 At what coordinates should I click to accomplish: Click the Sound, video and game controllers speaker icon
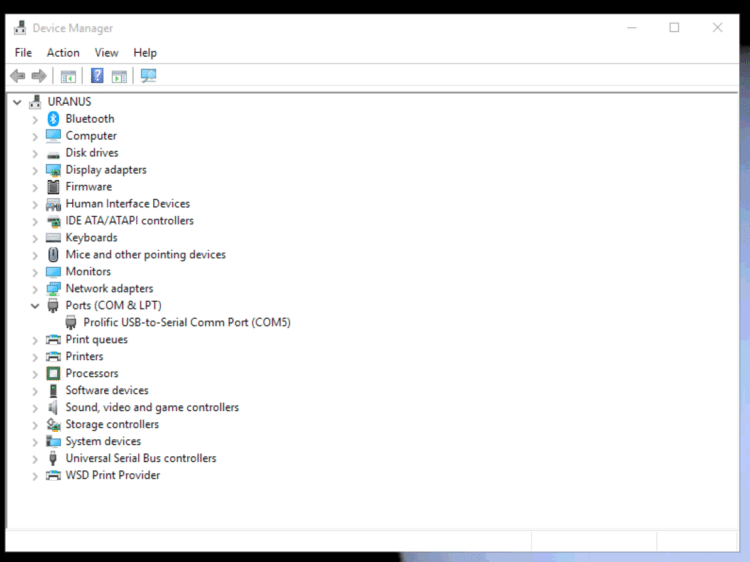tap(53, 407)
